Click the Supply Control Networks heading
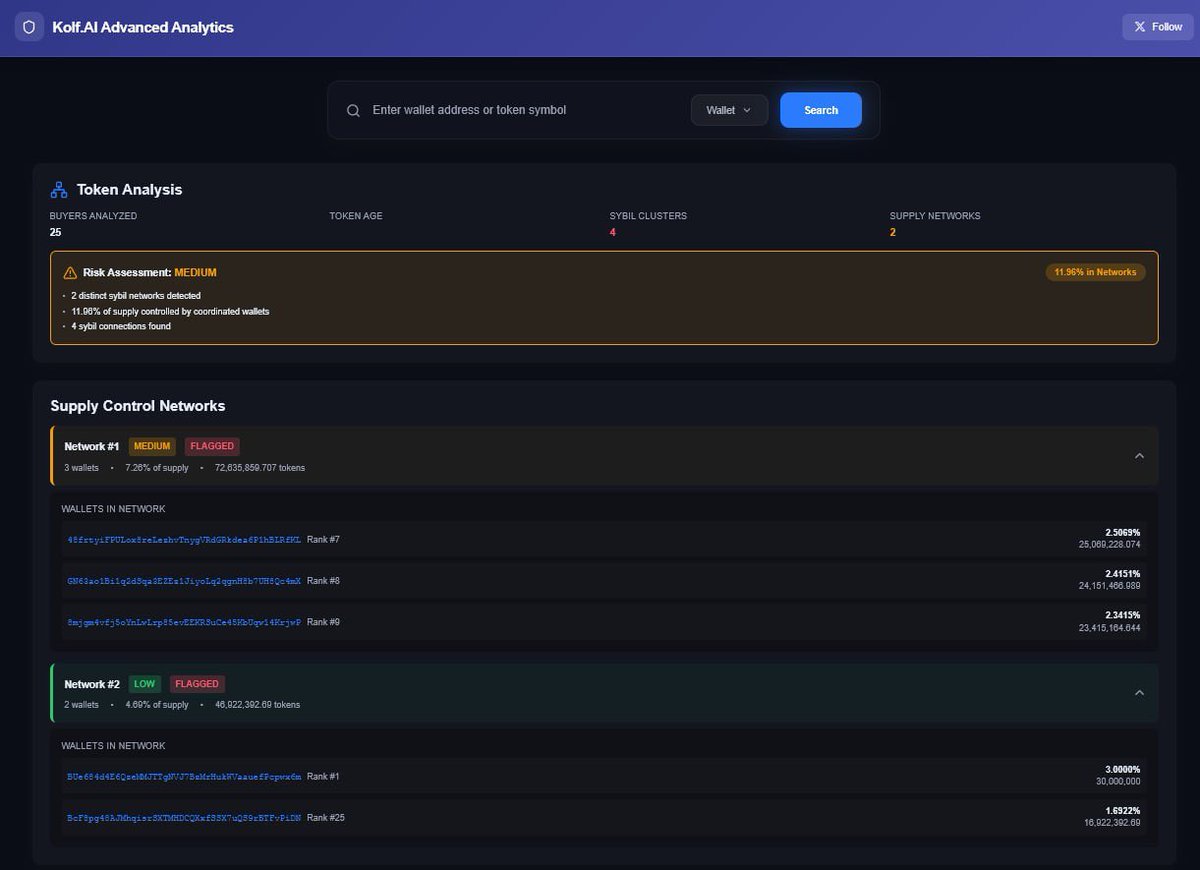 pos(138,406)
